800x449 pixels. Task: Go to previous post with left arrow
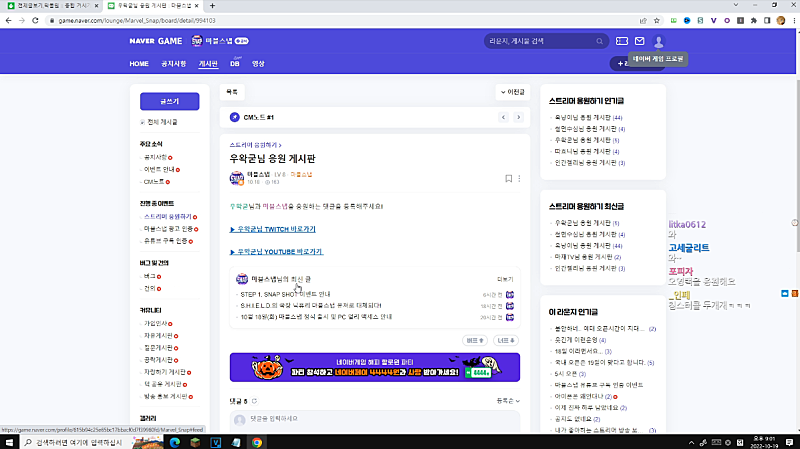point(505,118)
